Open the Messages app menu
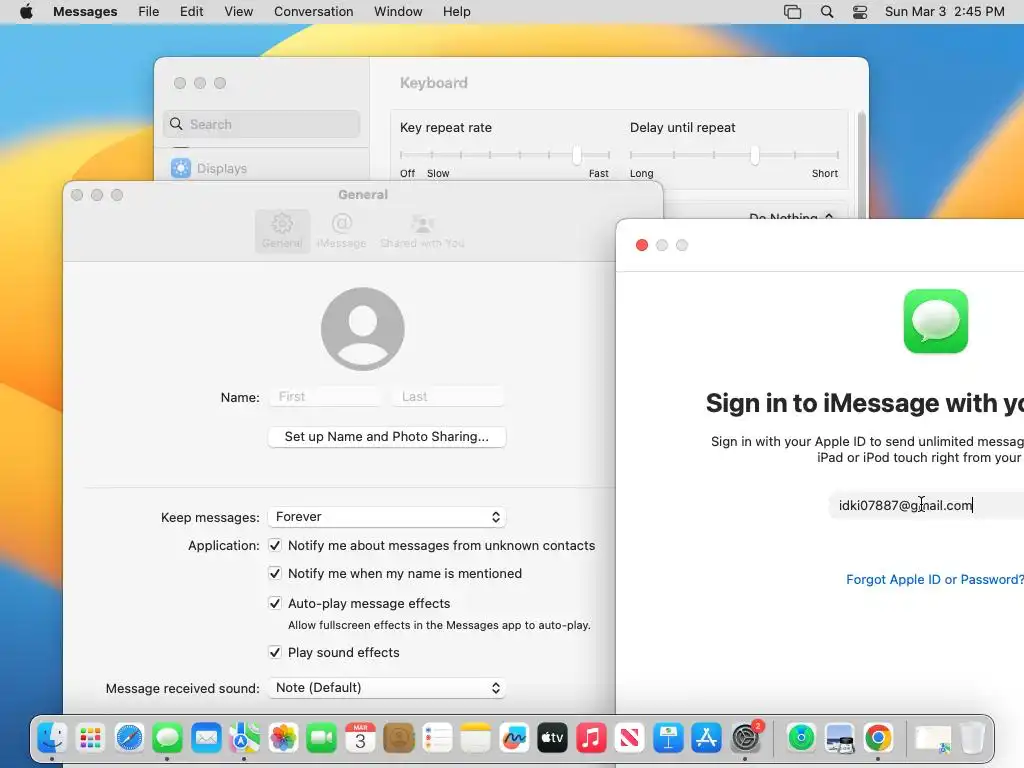This screenshot has height=768, width=1024. coord(85,12)
